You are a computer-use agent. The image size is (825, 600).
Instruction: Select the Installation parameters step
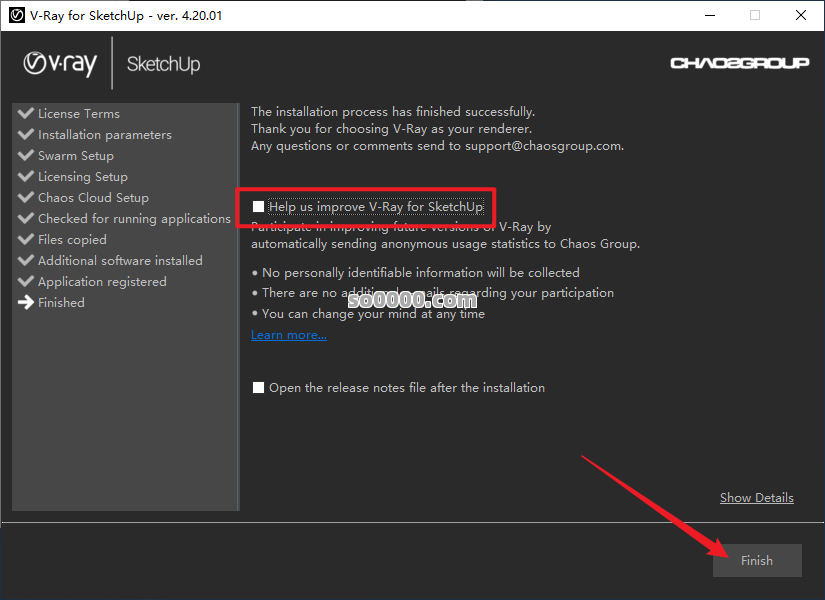pos(104,134)
